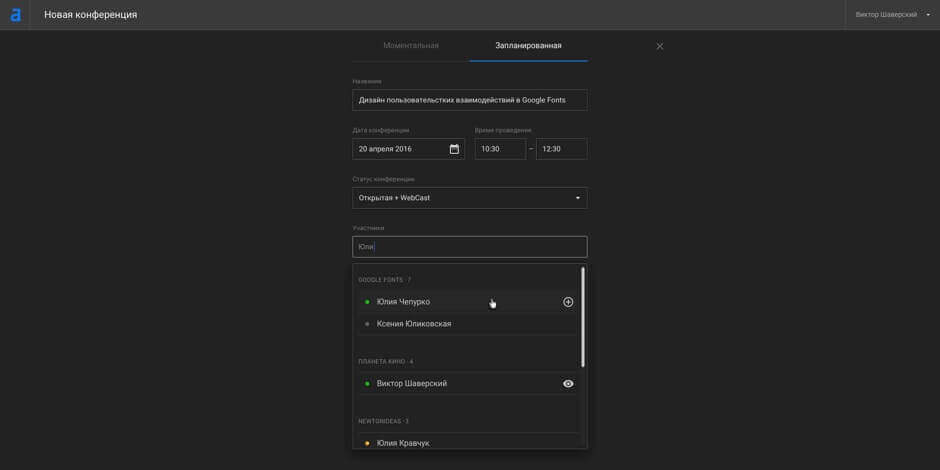940x470 pixels.
Task: Click the participants list scrollbar
Action: (x=583, y=316)
